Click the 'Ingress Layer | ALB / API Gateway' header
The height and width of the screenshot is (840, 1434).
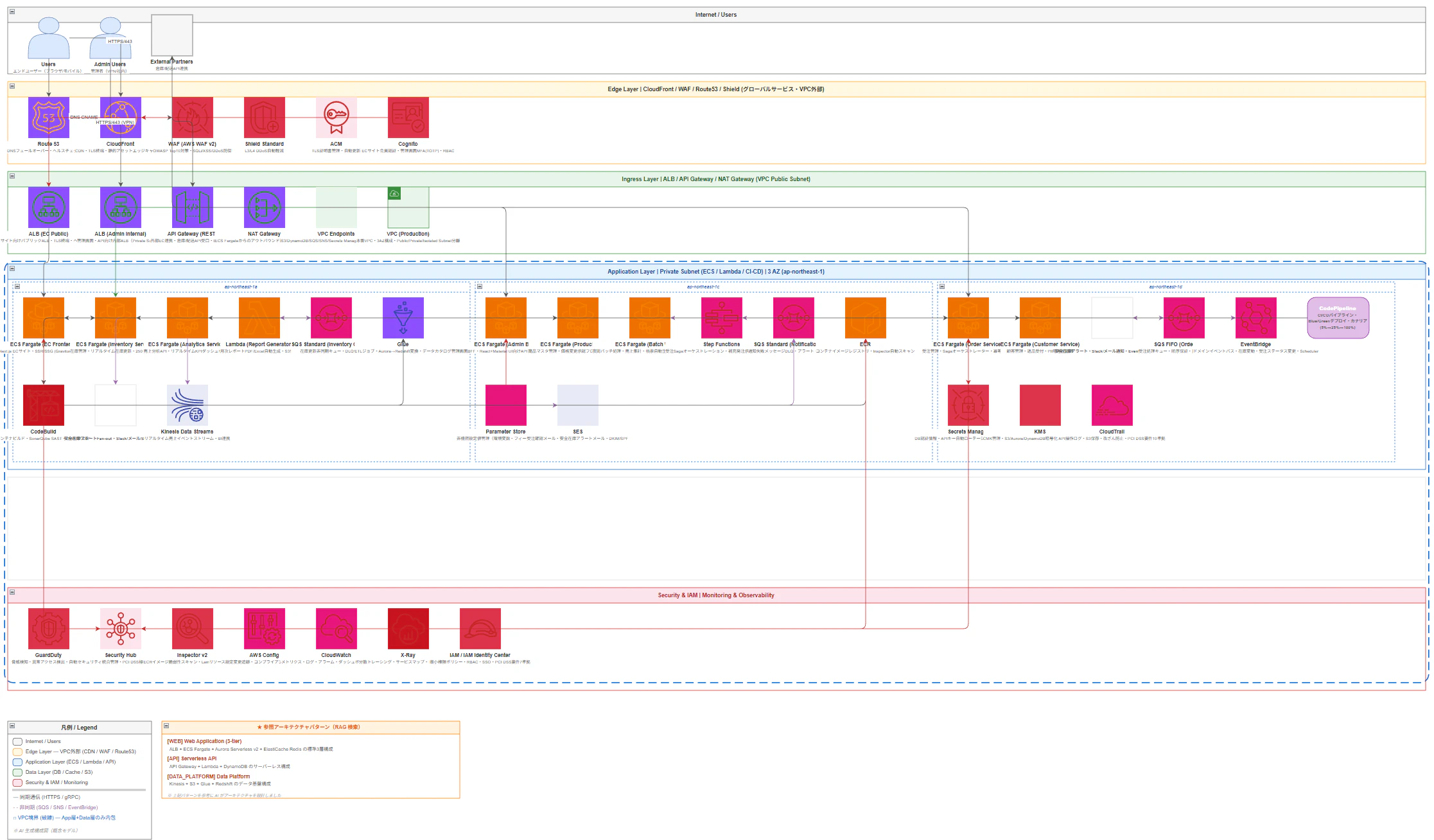[x=716, y=179]
